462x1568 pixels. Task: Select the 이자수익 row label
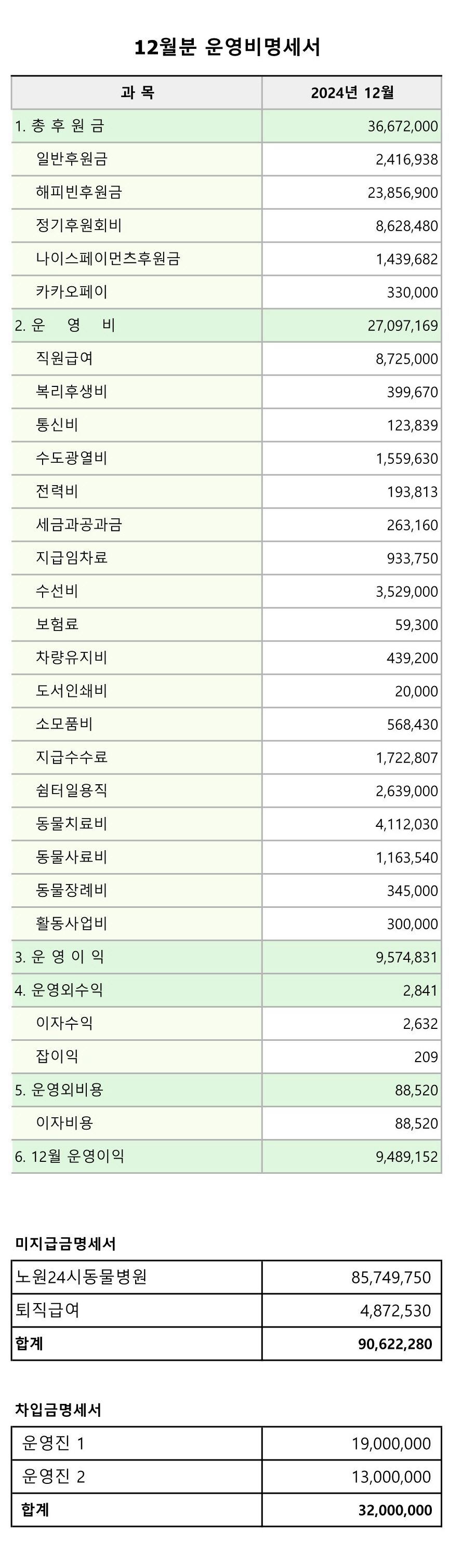[64, 1023]
